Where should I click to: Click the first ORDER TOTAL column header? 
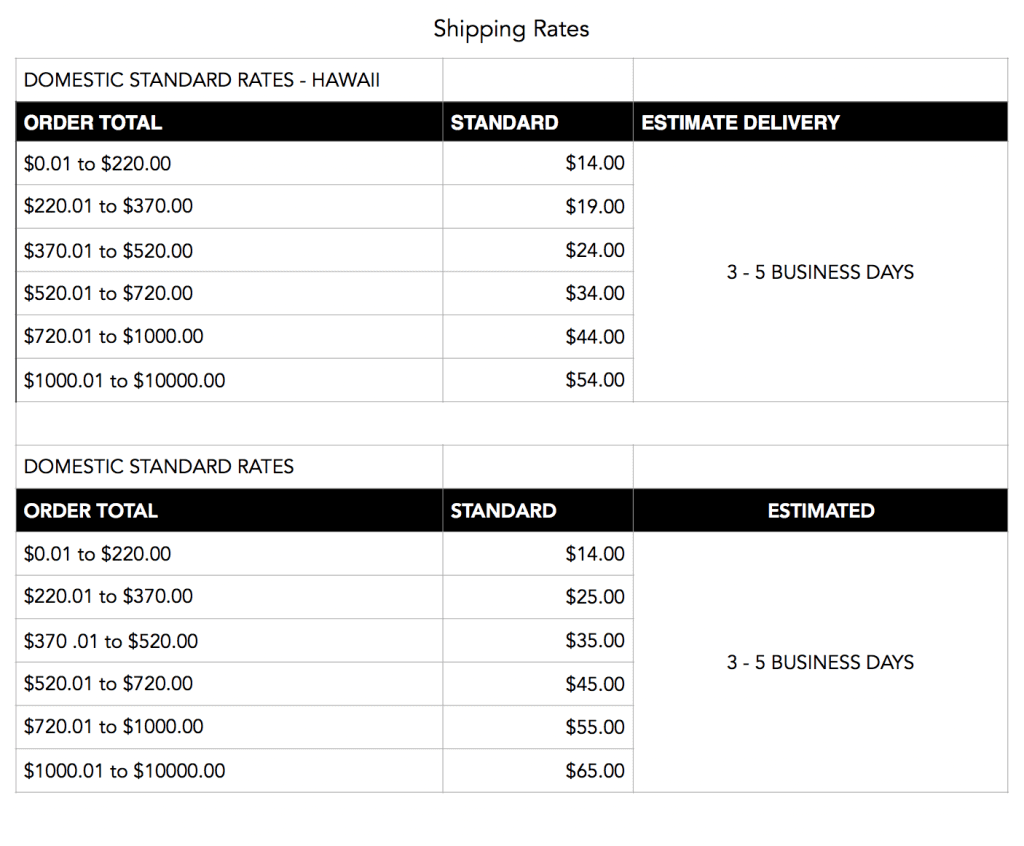click(x=93, y=123)
